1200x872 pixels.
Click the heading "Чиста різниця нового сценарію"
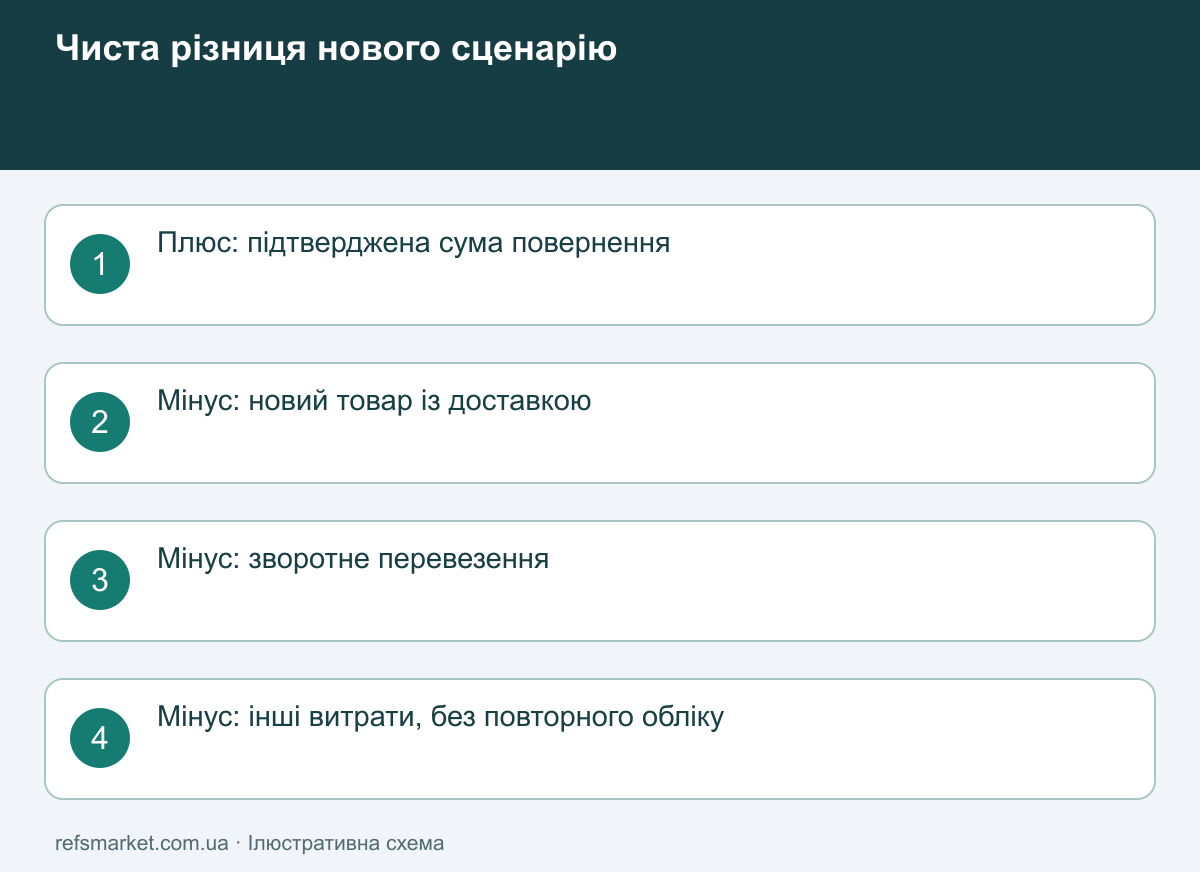(x=336, y=48)
